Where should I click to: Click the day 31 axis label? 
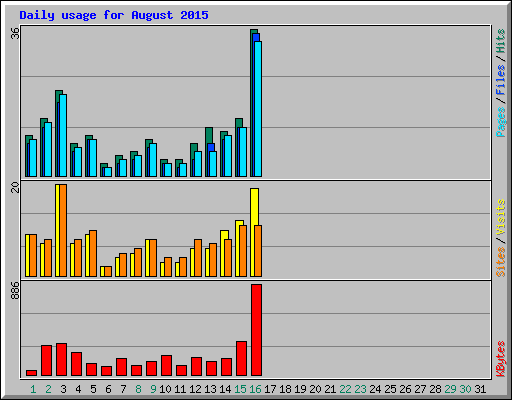click(x=480, y=389)
